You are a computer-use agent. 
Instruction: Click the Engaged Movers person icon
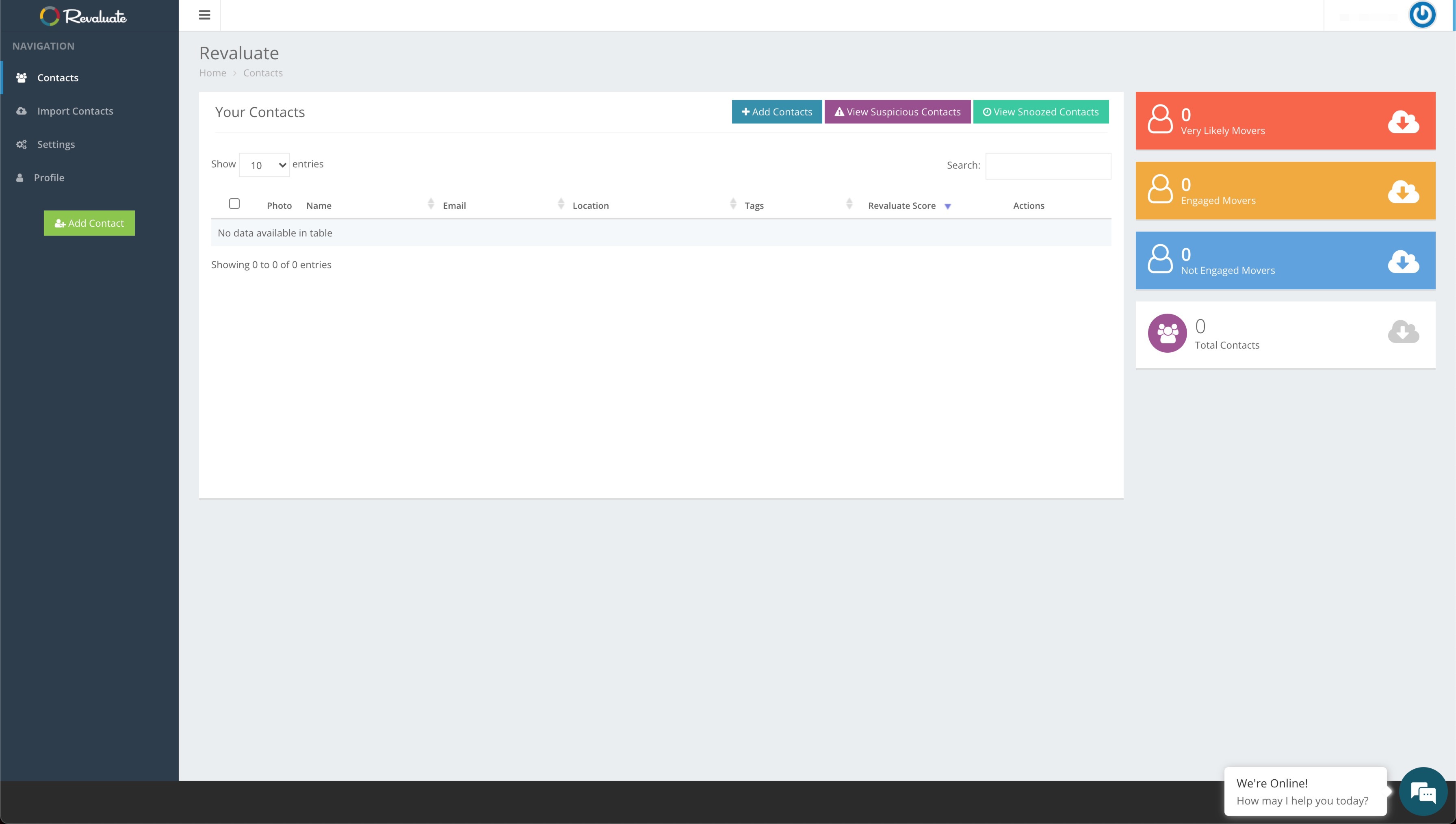(1160, 189)
